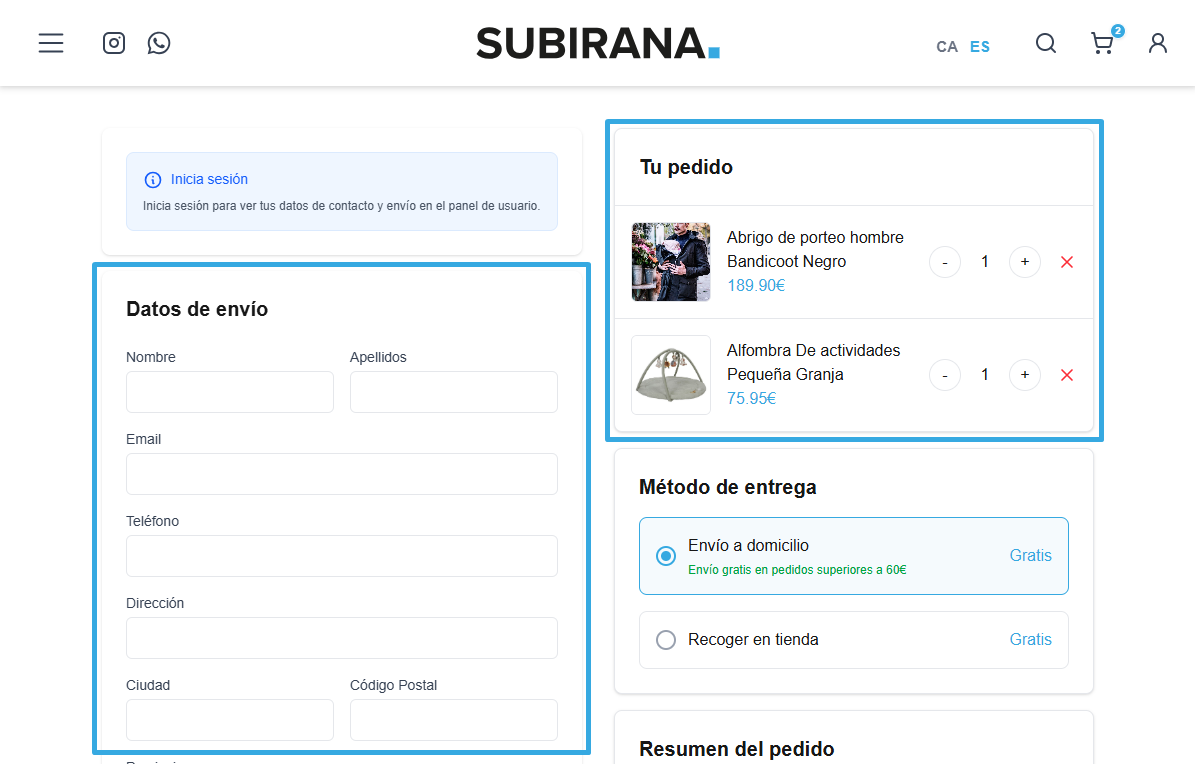Screen dimensions: 1195x764
Task: Increase quantity of Alfombra De actividades
Action: point(1024,375)
